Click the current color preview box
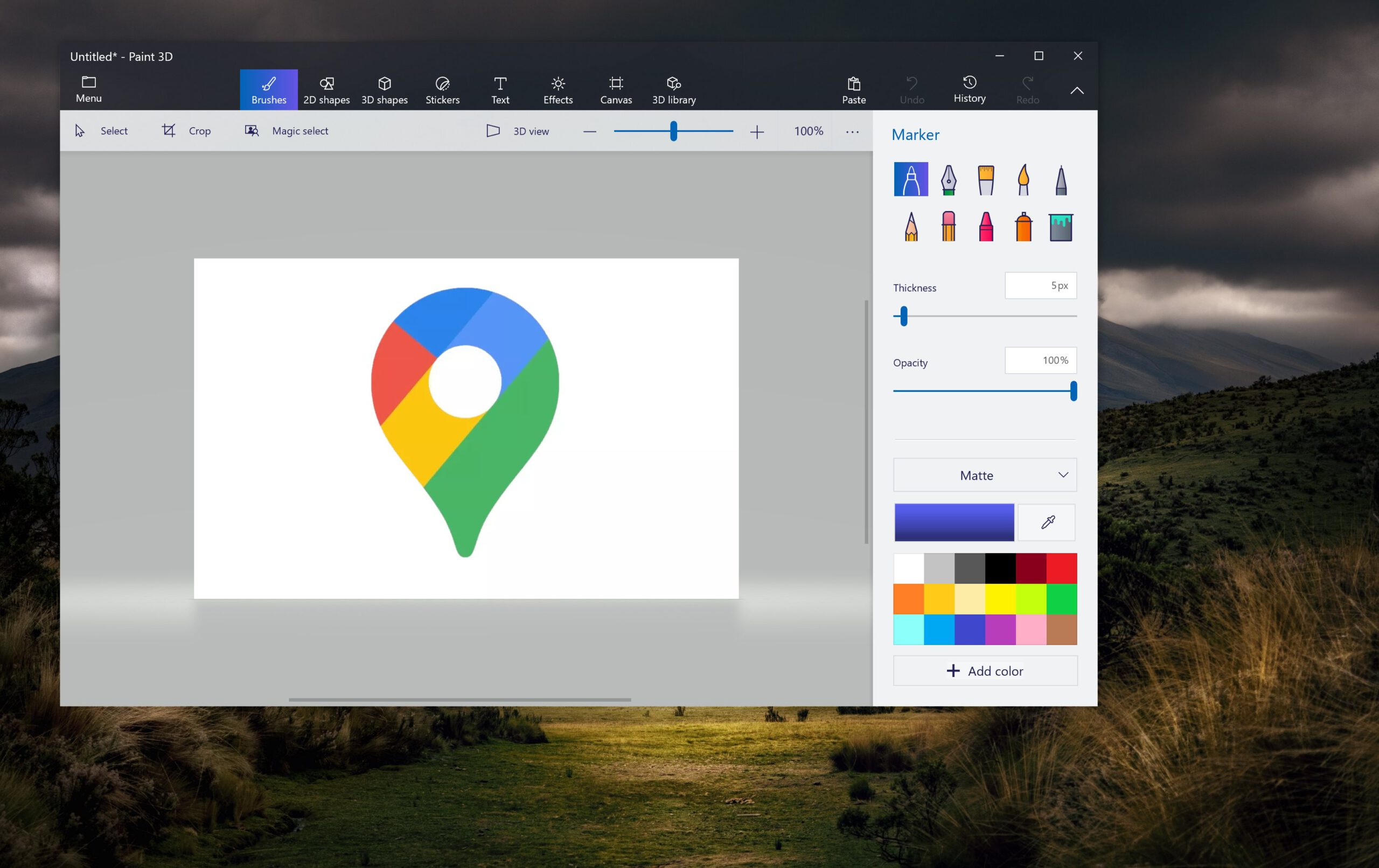The image size is (1379, 868). (954, 522)
